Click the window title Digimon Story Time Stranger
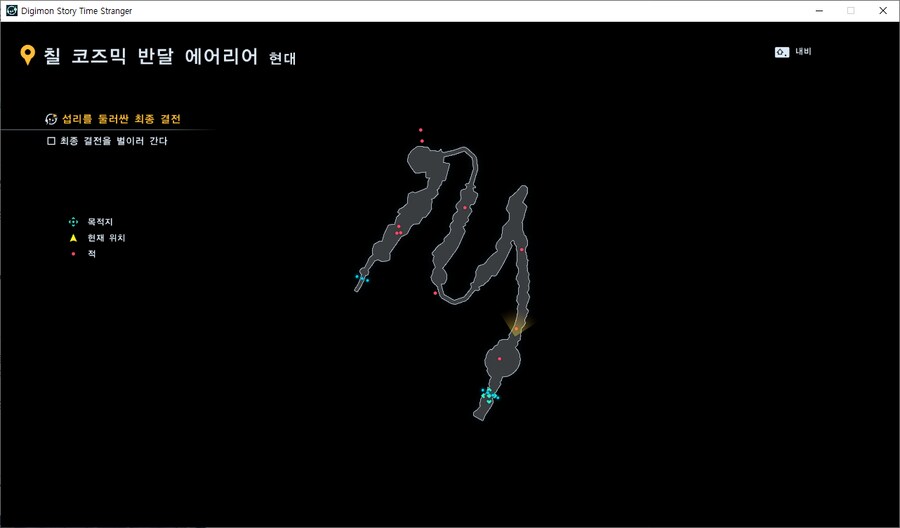Screen dimensions: 900x528 pos(77,10)
